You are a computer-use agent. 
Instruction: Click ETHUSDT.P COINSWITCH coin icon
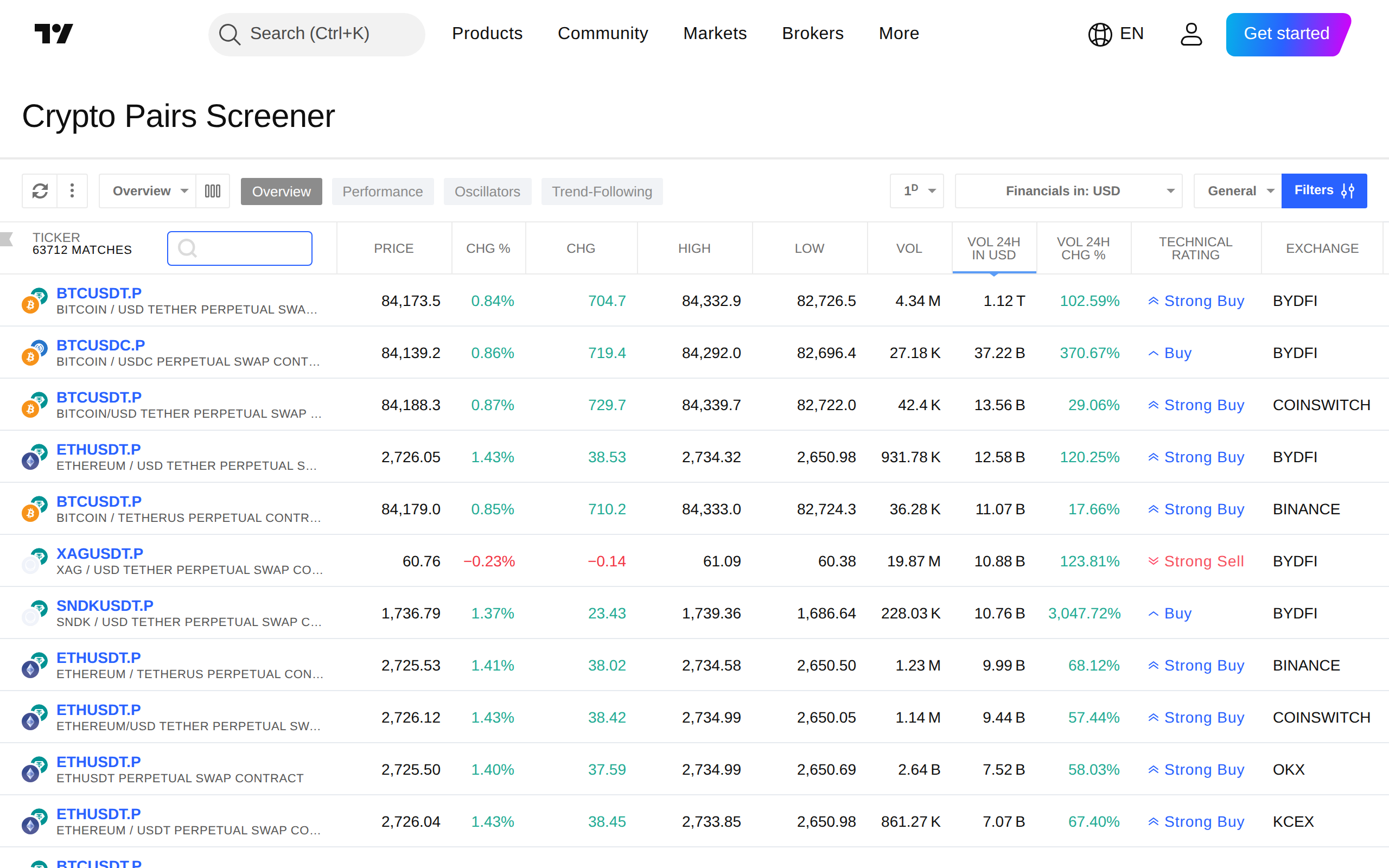coord(34,717)
